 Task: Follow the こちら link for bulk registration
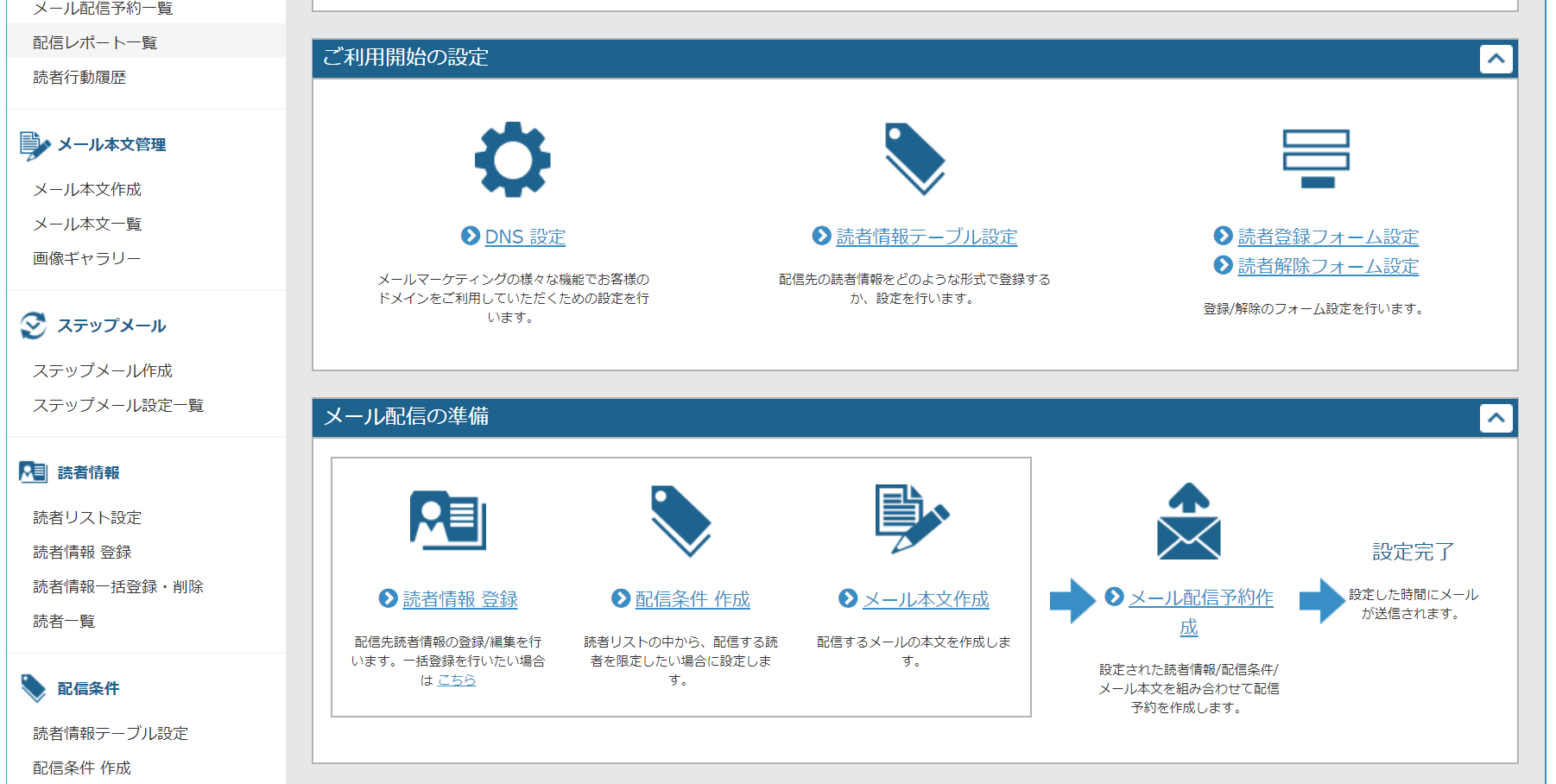click(x=457, y=680)
